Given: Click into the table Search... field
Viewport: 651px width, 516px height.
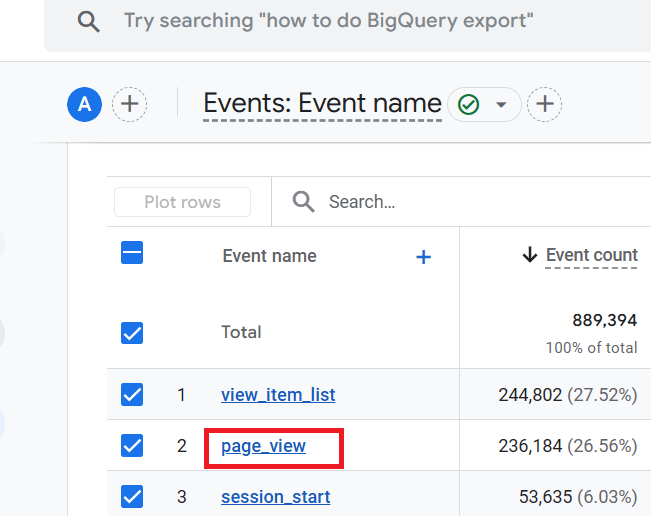Looking at the screenshot, I should pos(450,202).
